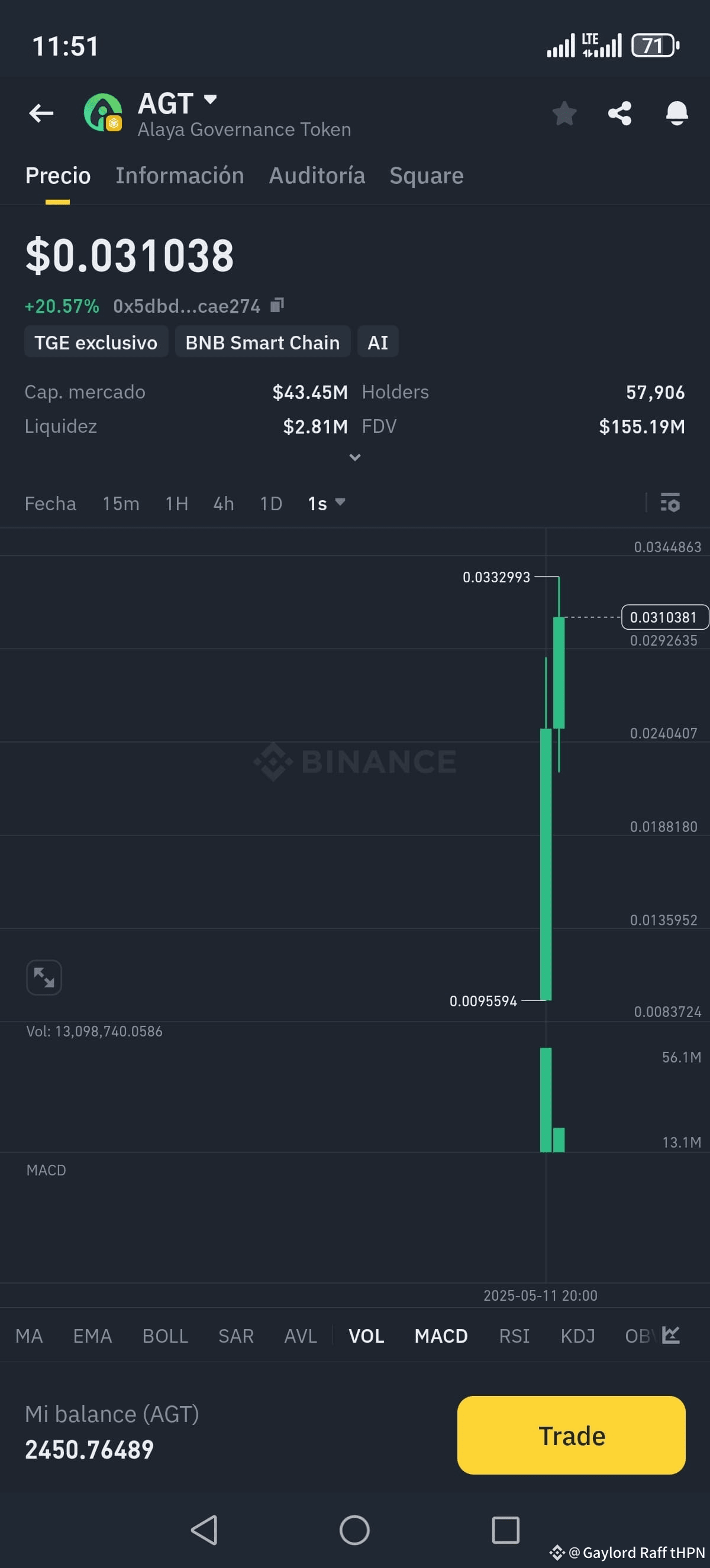The height and width of the screenshot is (1568, 710).
Task: Tap the back arrow icon
Action: click(x=41, y=113)
